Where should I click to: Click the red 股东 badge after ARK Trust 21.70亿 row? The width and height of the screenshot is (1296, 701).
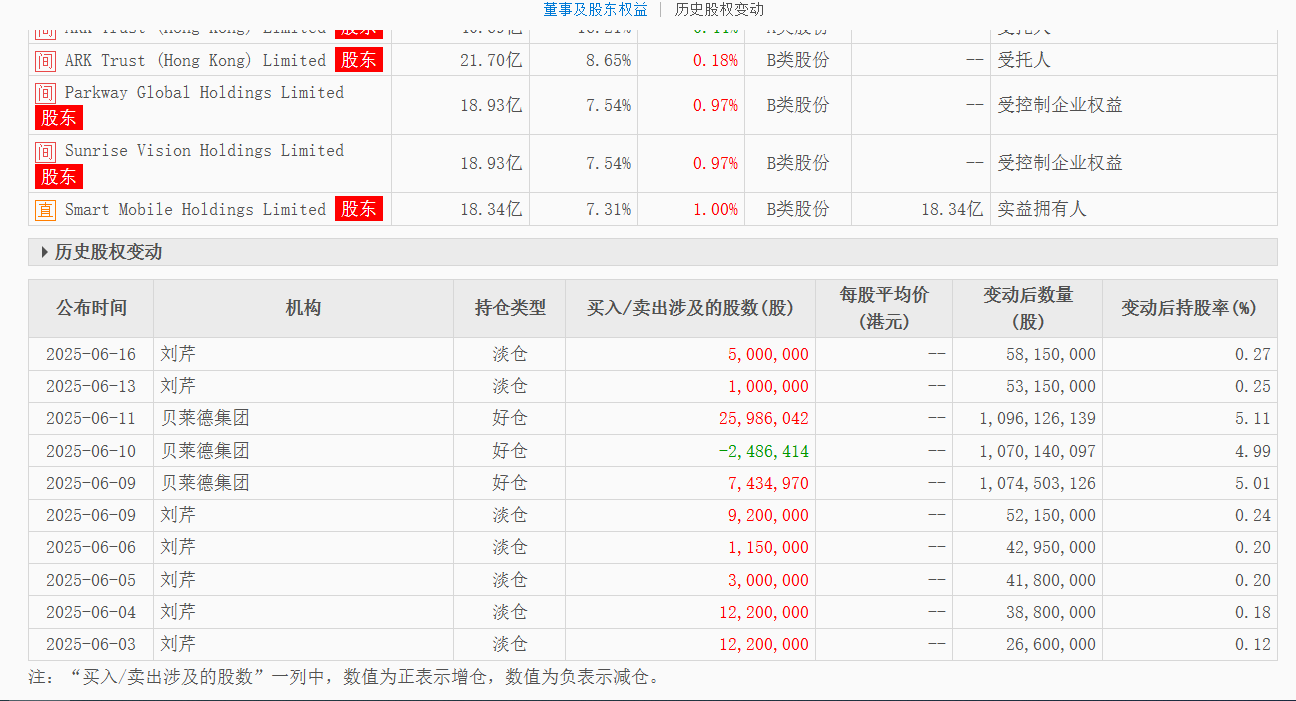[359, 60]
